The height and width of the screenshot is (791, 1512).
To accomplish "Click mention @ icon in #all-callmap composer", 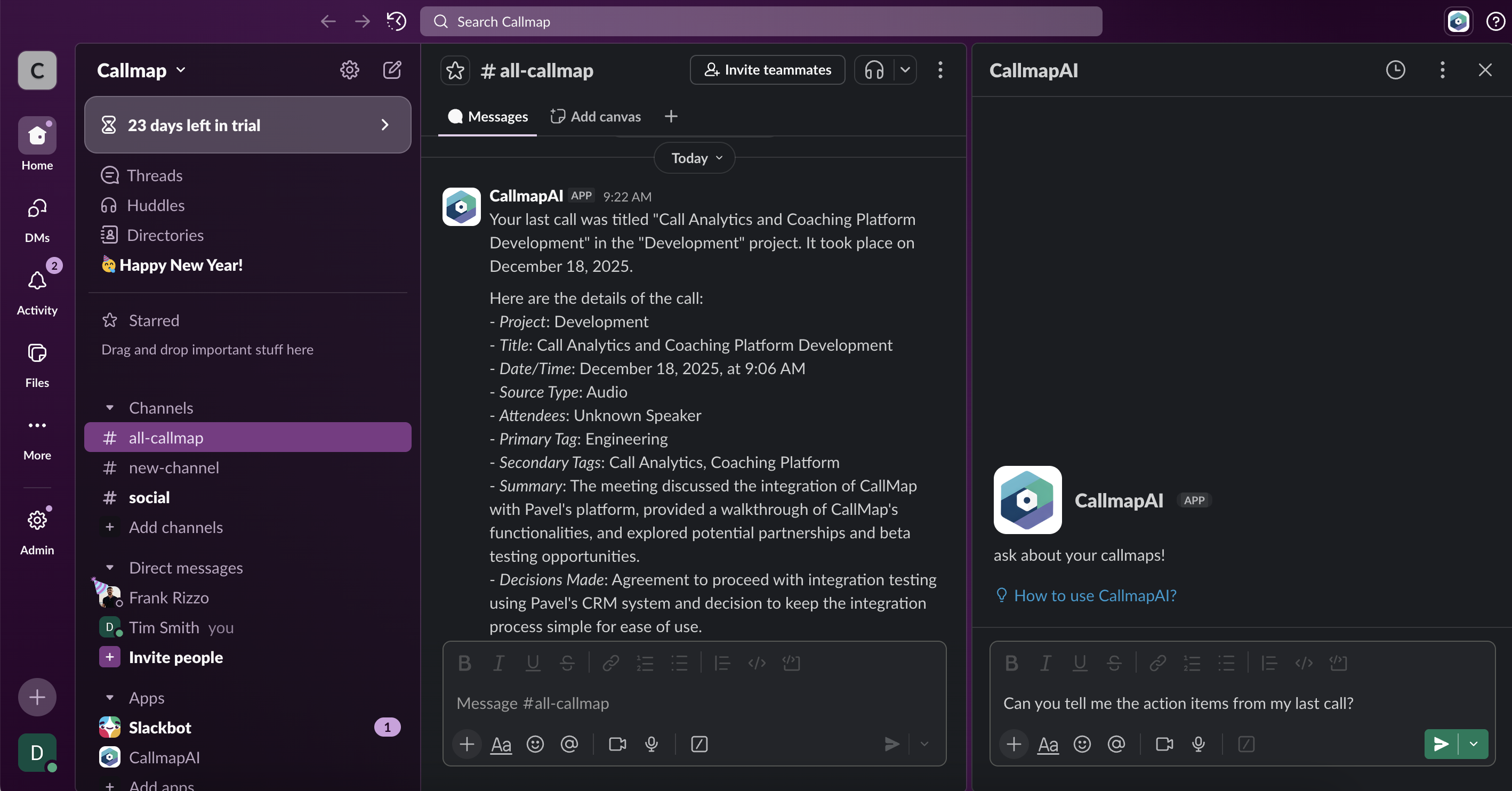I will click(x=569, y=744).
